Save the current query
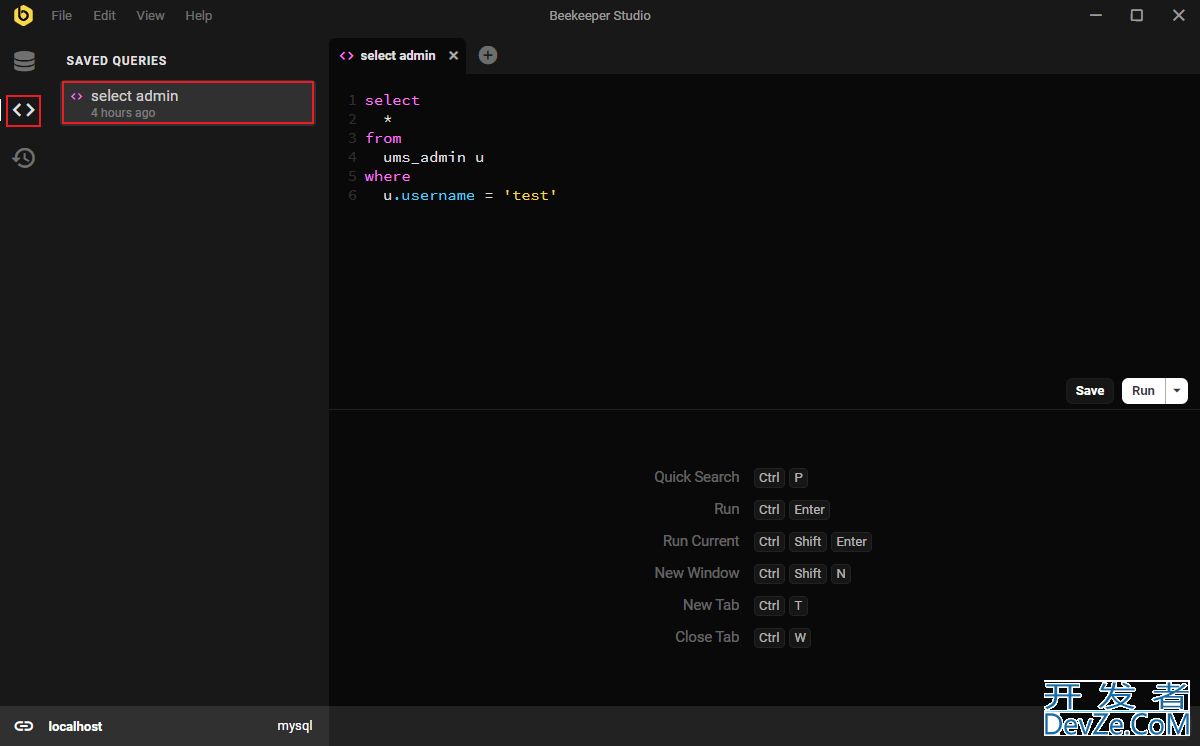 click(x=1090, y=391)
